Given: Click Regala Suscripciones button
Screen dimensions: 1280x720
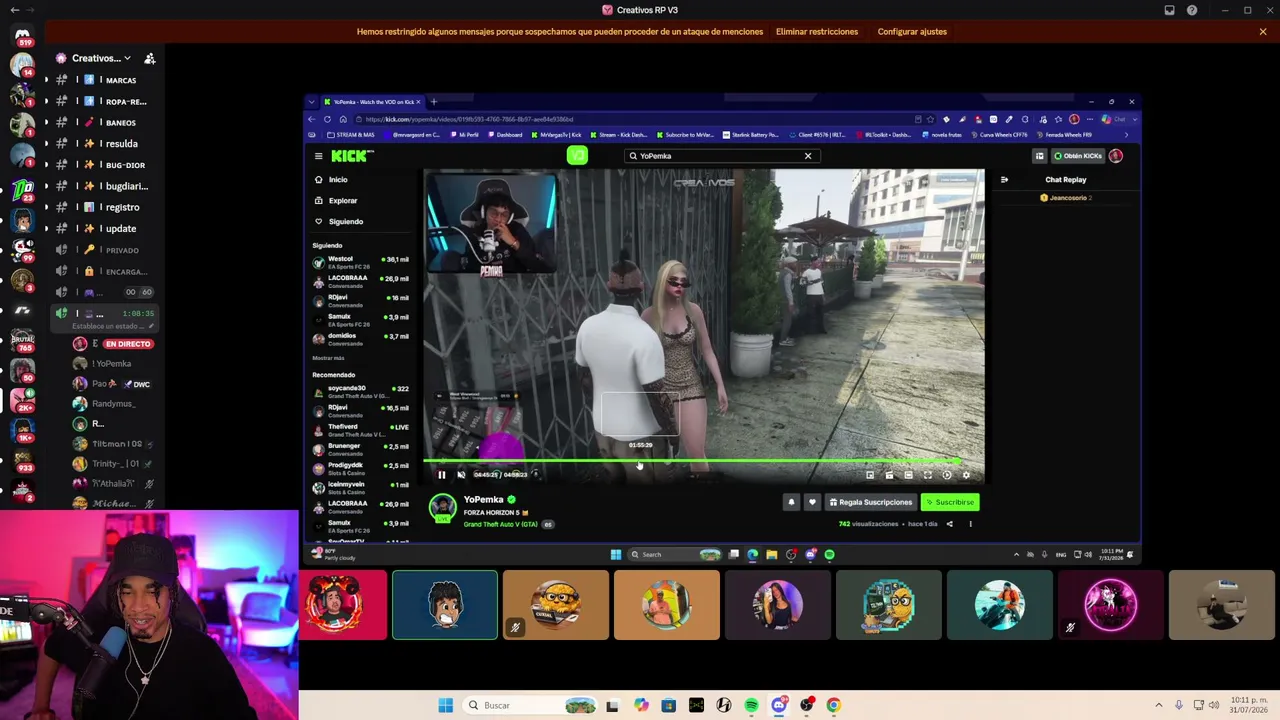Looking at the screenshot, I should pos(871,502).
